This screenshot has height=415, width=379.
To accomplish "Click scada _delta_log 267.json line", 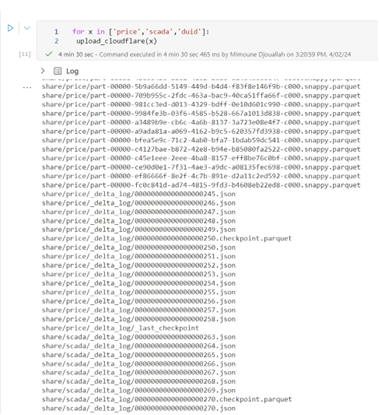I will [x=139, y=373].
